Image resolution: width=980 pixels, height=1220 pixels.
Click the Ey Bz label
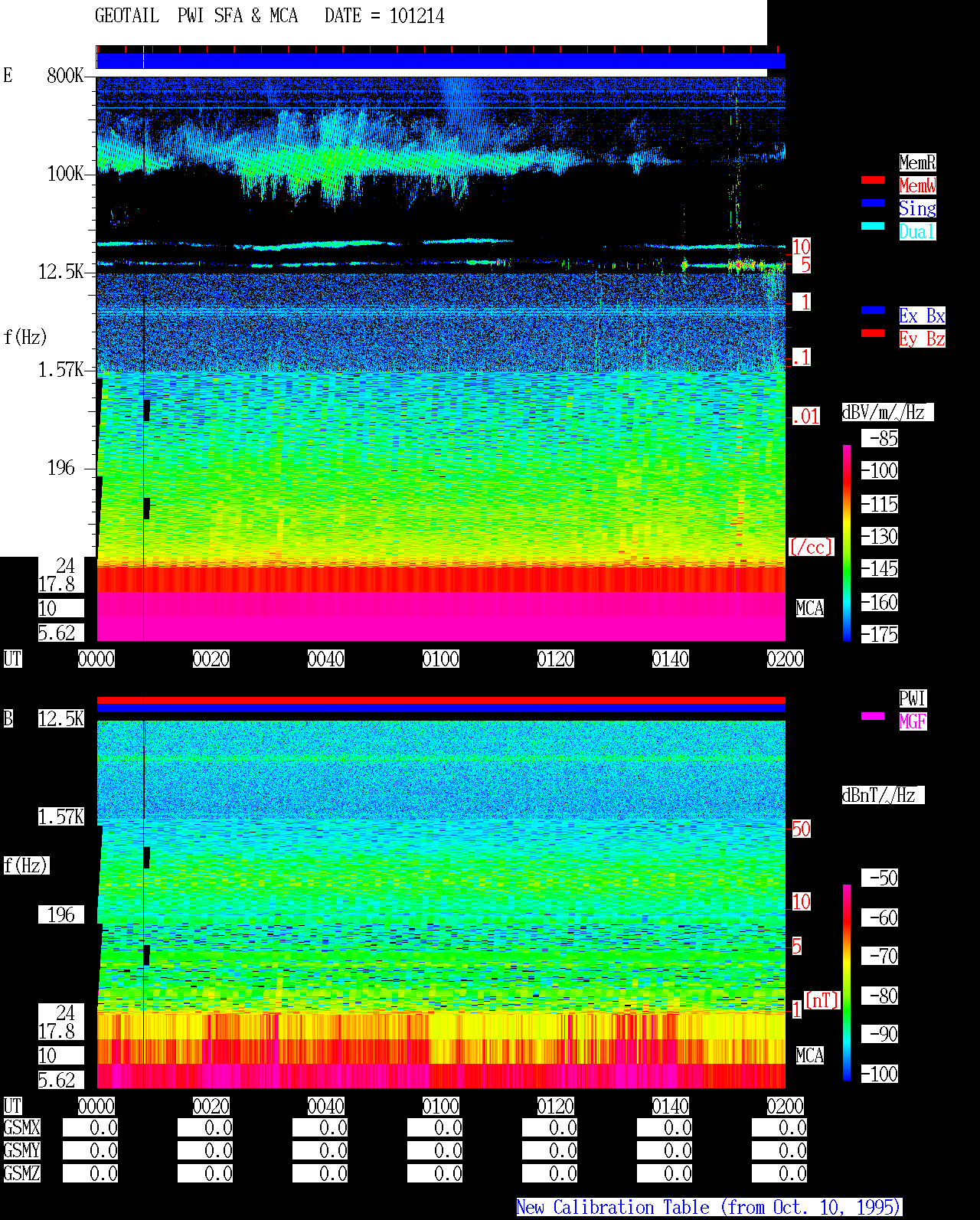point(922,339)
